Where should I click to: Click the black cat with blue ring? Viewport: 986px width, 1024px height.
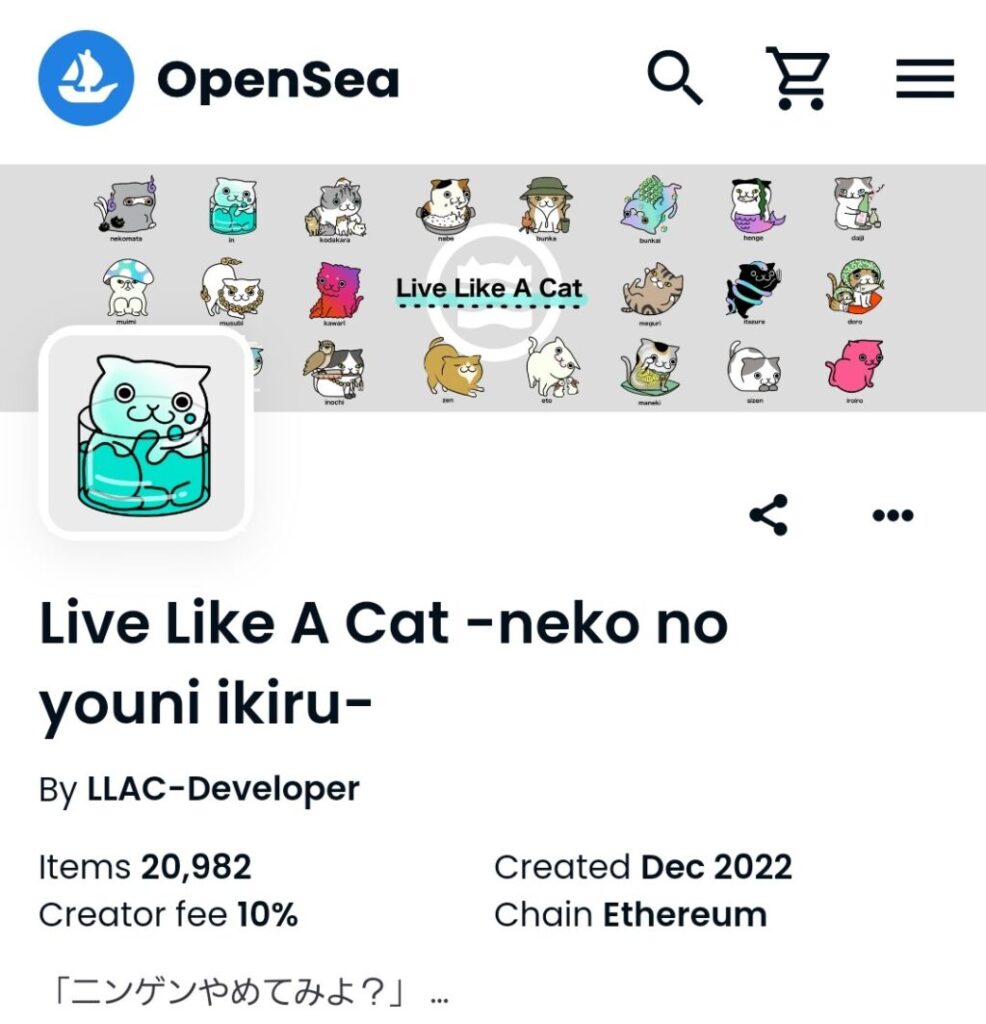point(753,291)
